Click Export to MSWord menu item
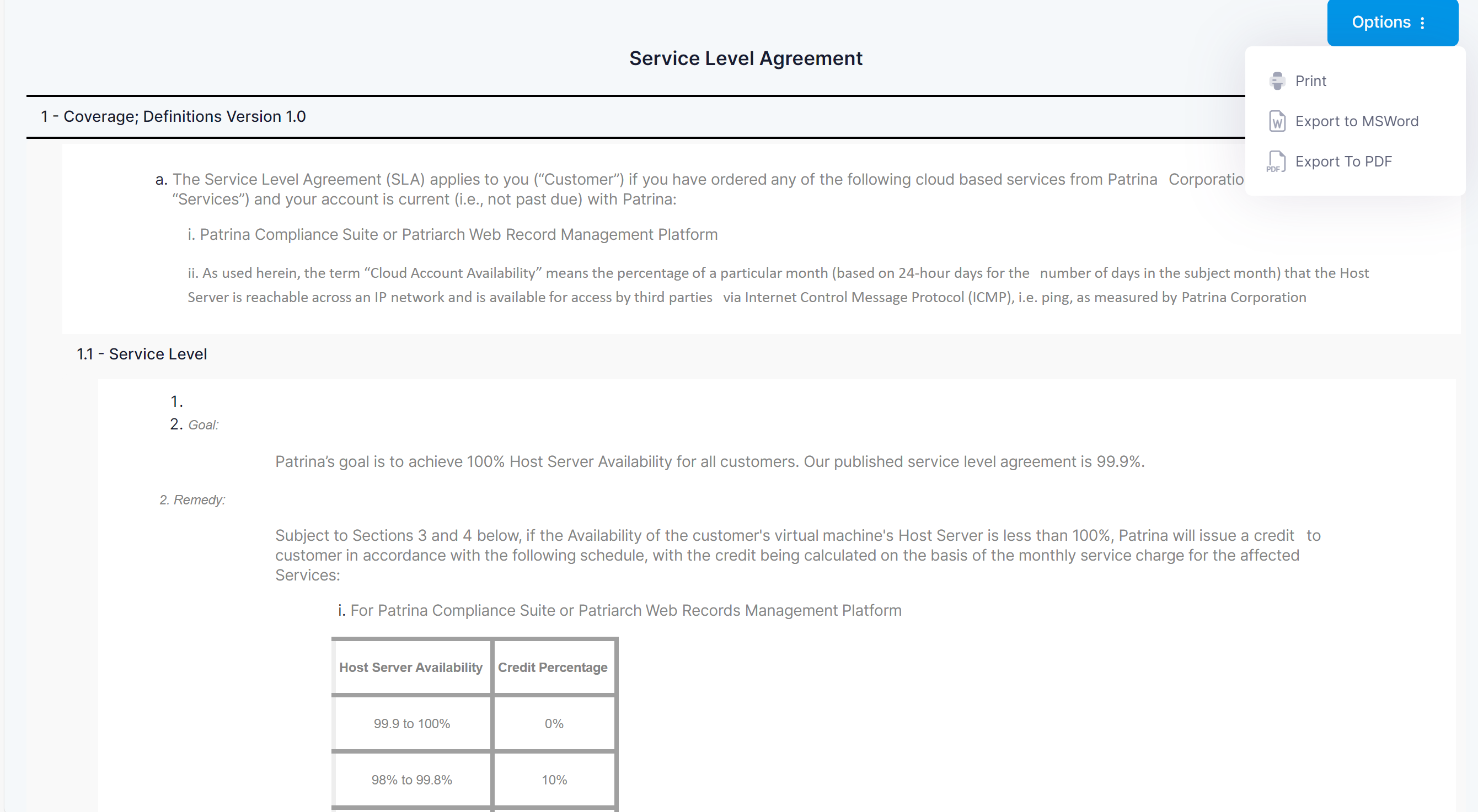1478x812 pixels. click(x=1355, y=120)
